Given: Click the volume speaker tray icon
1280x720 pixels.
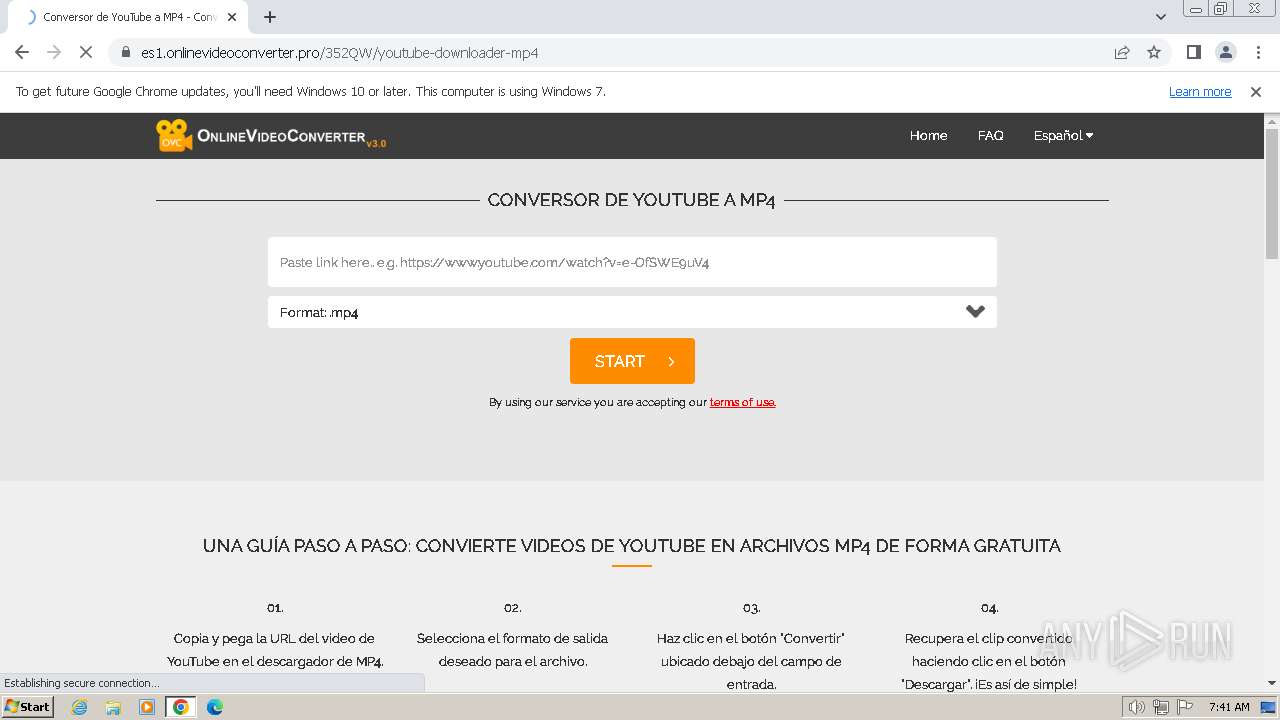Looking at the screenshot, I should [x=1136, y=707].
